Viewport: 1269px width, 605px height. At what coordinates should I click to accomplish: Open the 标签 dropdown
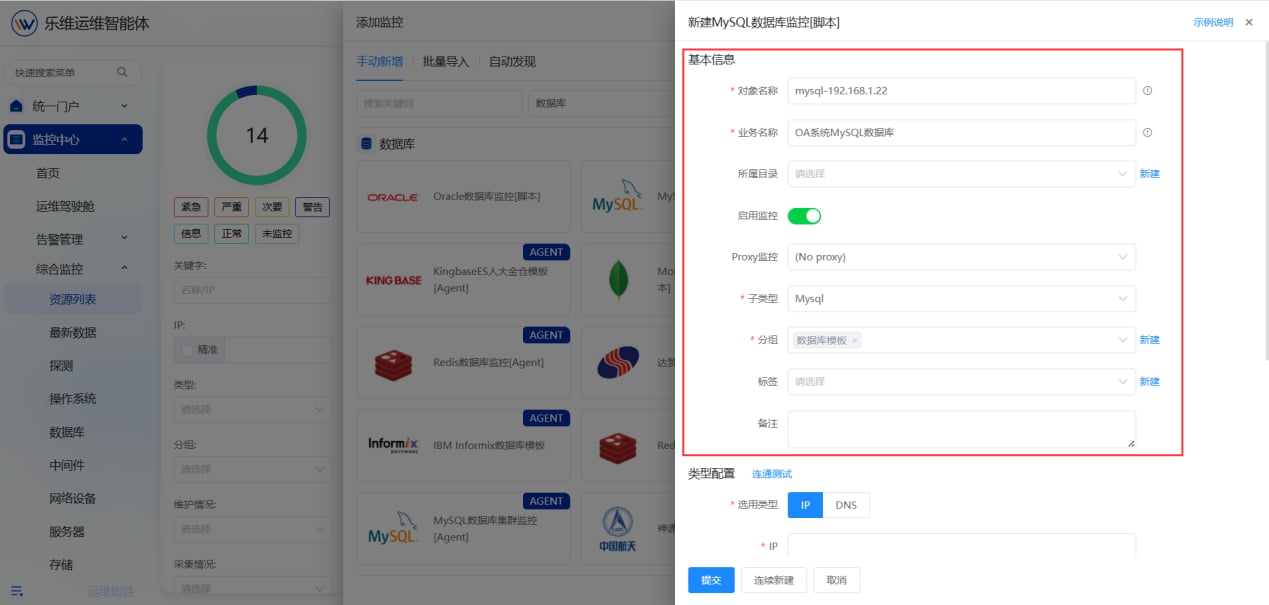(961, 381)
